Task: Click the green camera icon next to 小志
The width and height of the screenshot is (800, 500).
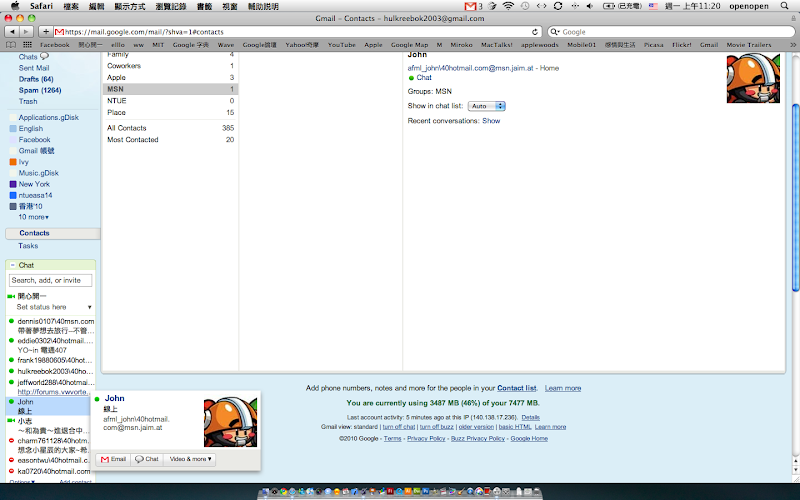Action: click(x=11, y=421)
